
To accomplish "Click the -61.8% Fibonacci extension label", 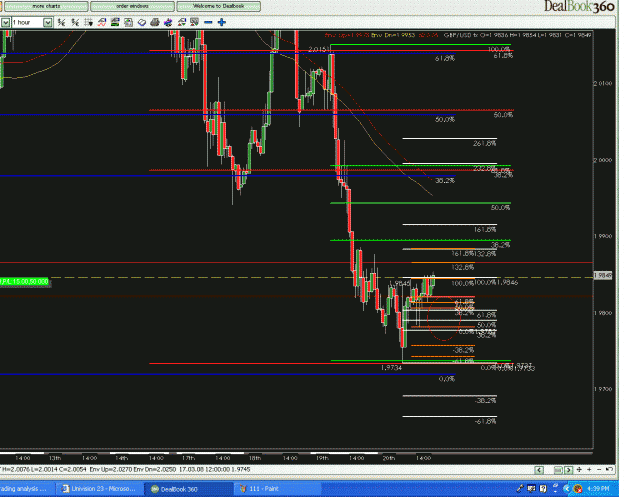I will (x=485, y=421).
